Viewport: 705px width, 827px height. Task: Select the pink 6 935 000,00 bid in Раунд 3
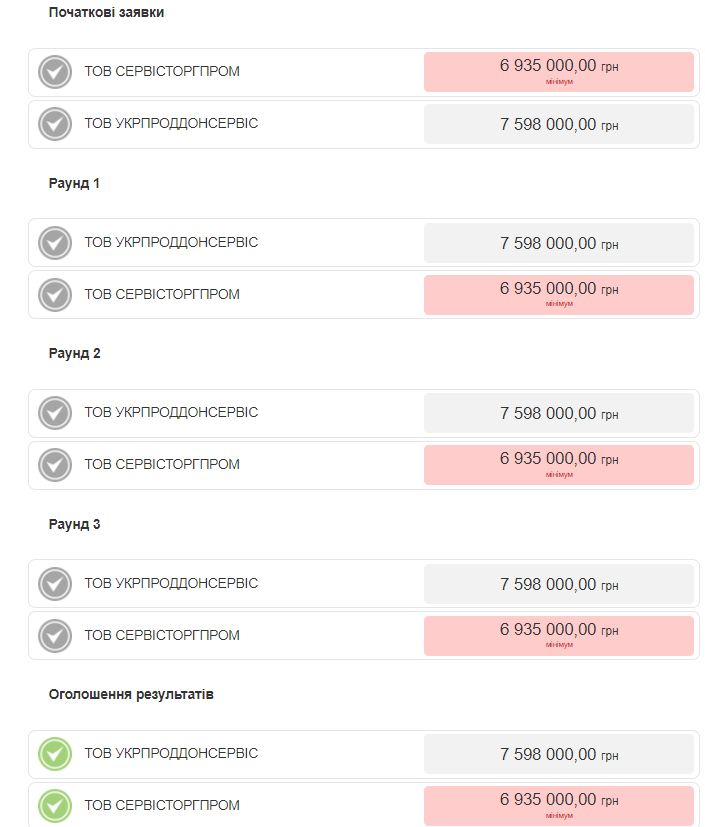(558, 636)
